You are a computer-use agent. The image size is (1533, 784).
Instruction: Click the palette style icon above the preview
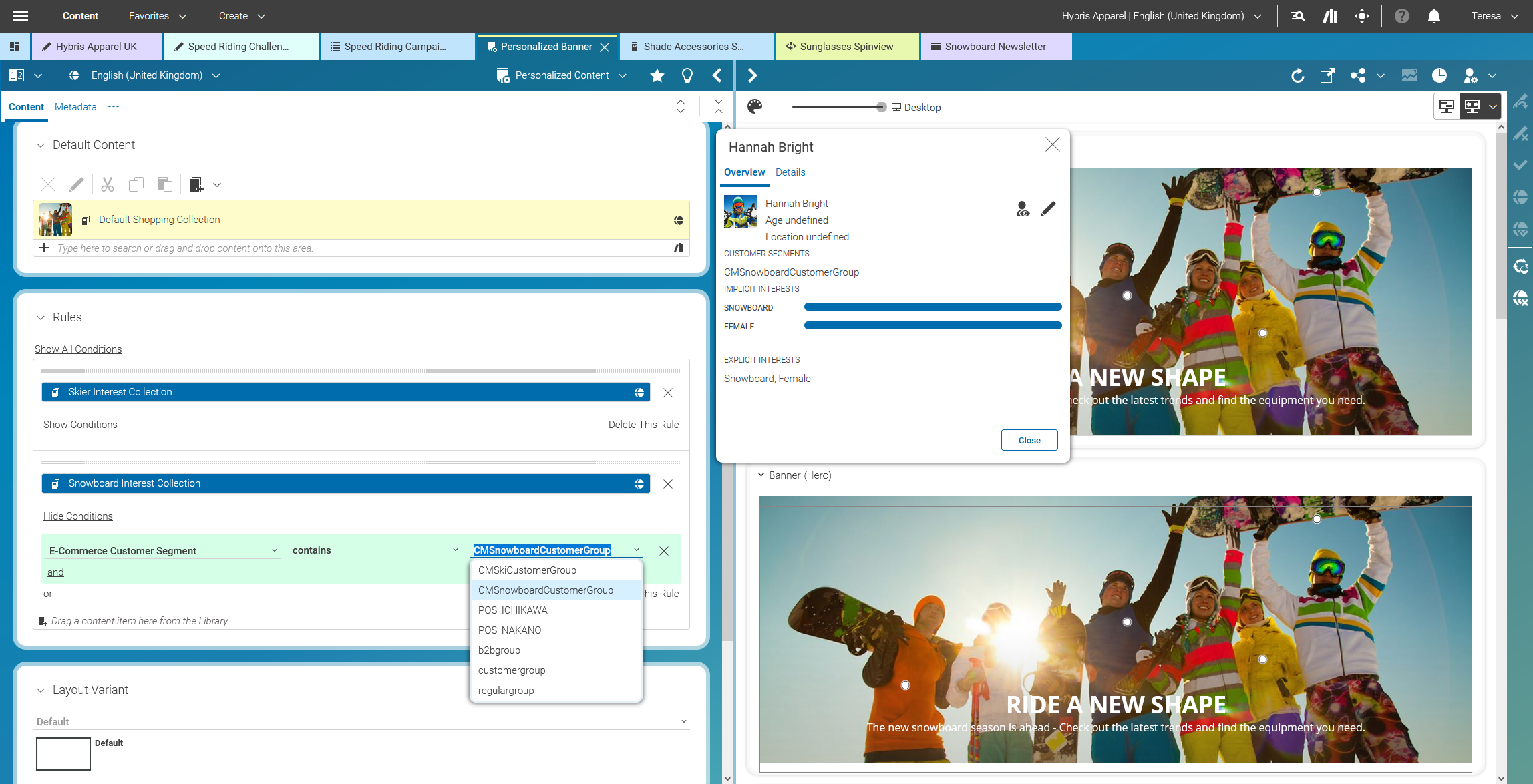(x=755, y=106)
